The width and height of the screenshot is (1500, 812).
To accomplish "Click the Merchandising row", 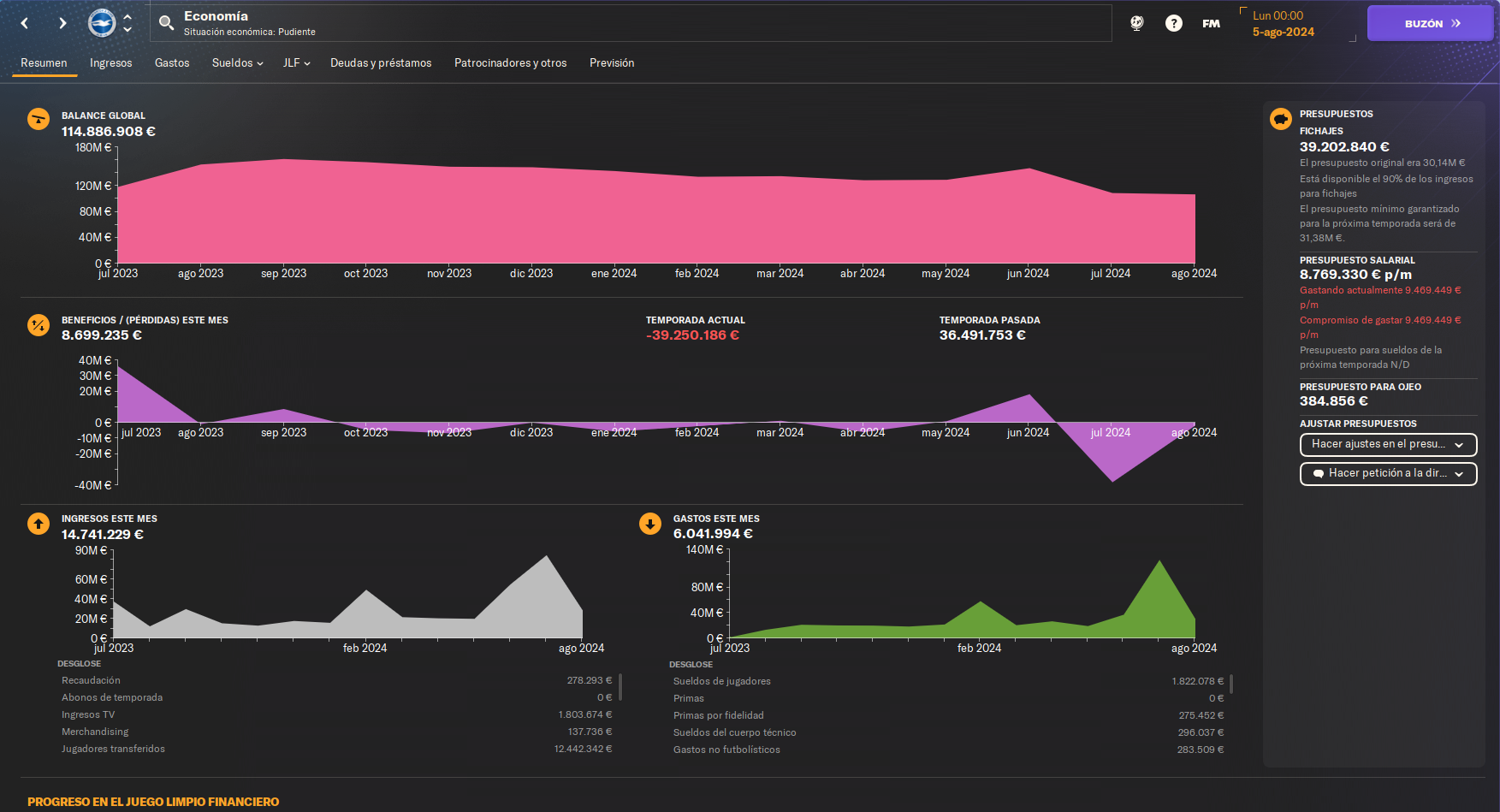I will pyautogui.click(x=336, y=732).
